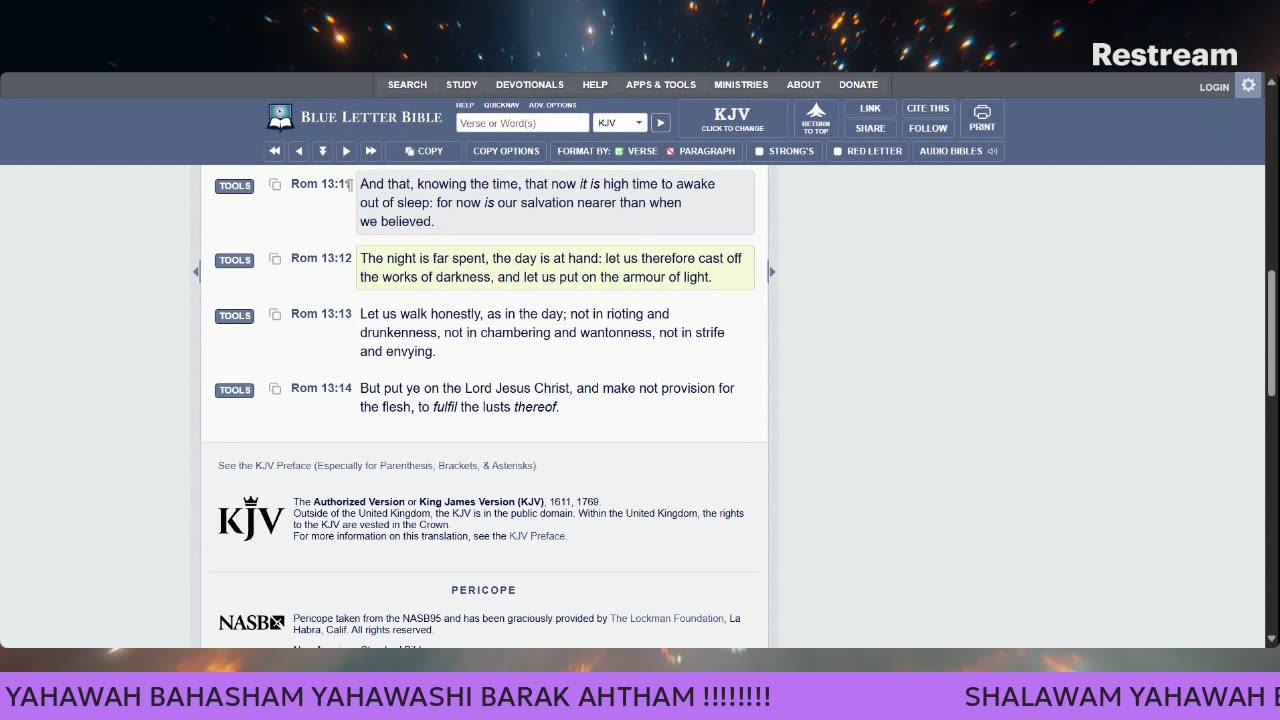Screen dimensions: 1280x720
Task: Open Tools for Rom 13:13
Action: point(235,316)
